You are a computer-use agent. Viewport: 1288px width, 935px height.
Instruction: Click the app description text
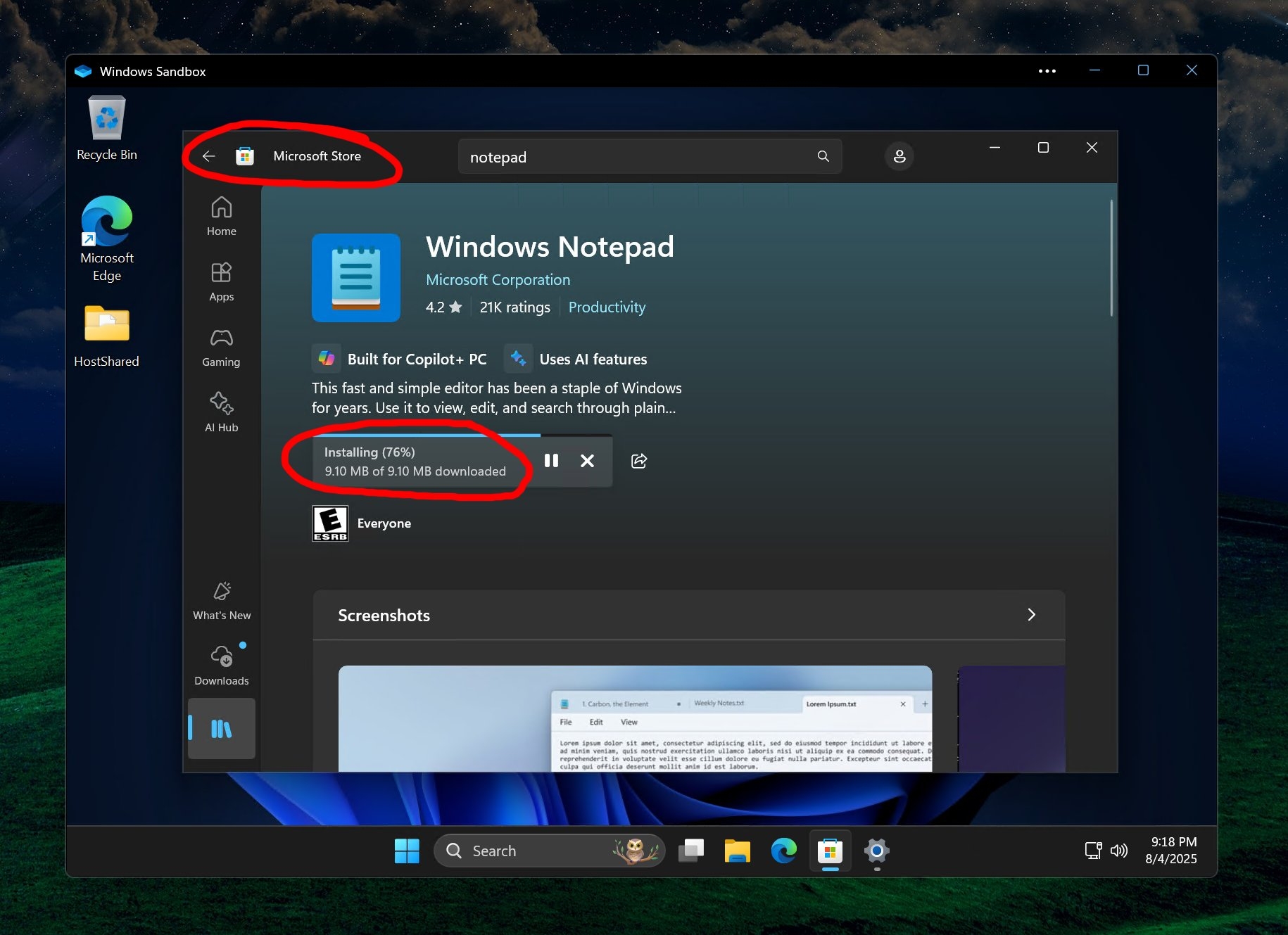496,398
